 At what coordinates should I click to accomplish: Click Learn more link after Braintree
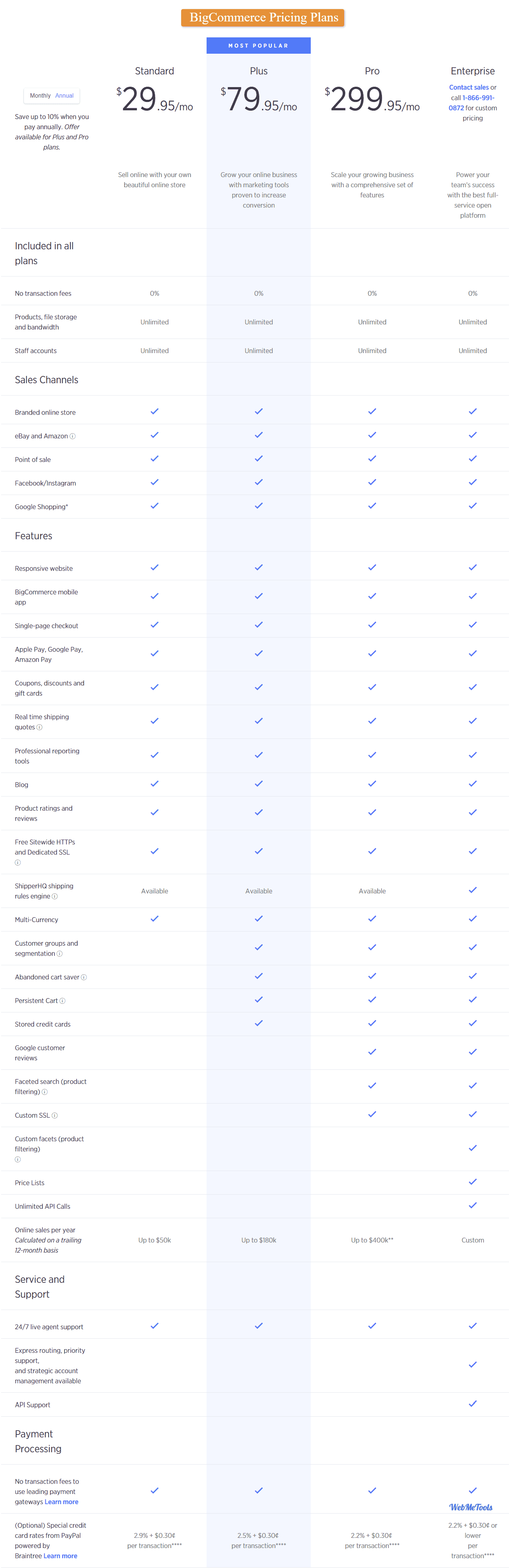(x=60, y=1556)
